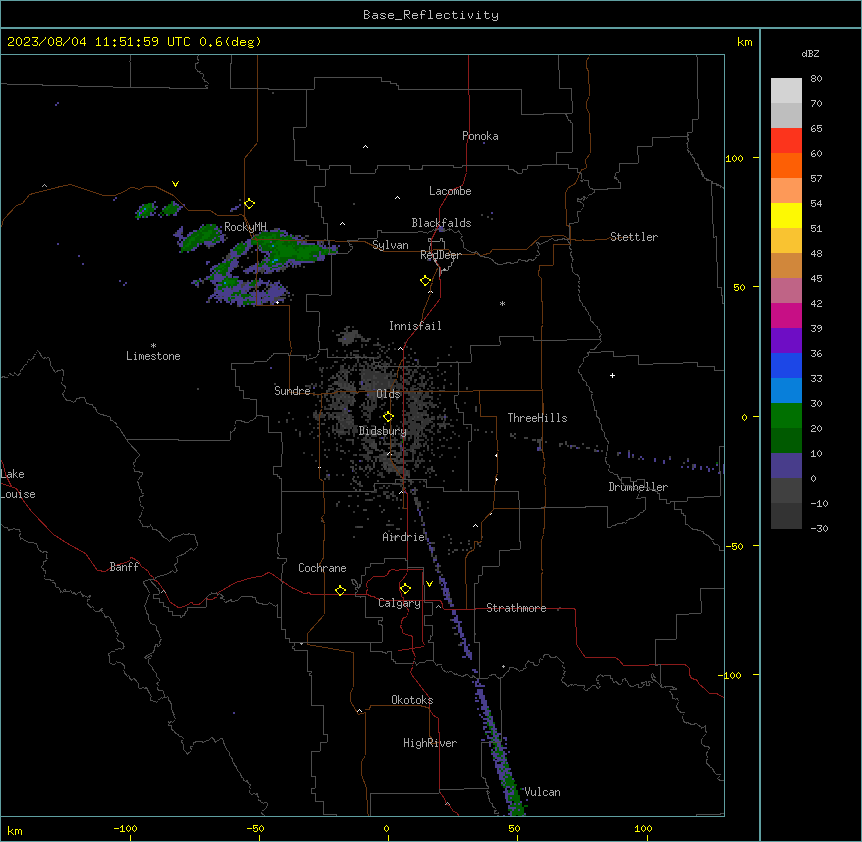Screen dimensions: 862x842
Task: Click the RedDeer city label
Action: point(441,255)
